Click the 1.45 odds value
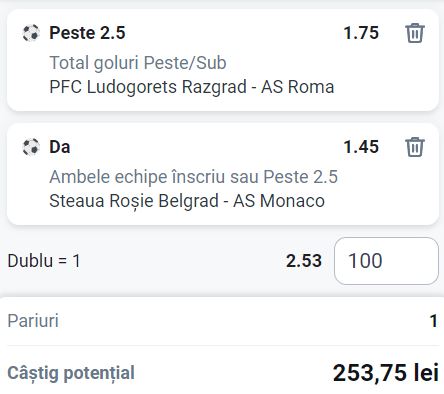Image resolution: width=444 pixels, height=394 pixels. coord(361,147)
